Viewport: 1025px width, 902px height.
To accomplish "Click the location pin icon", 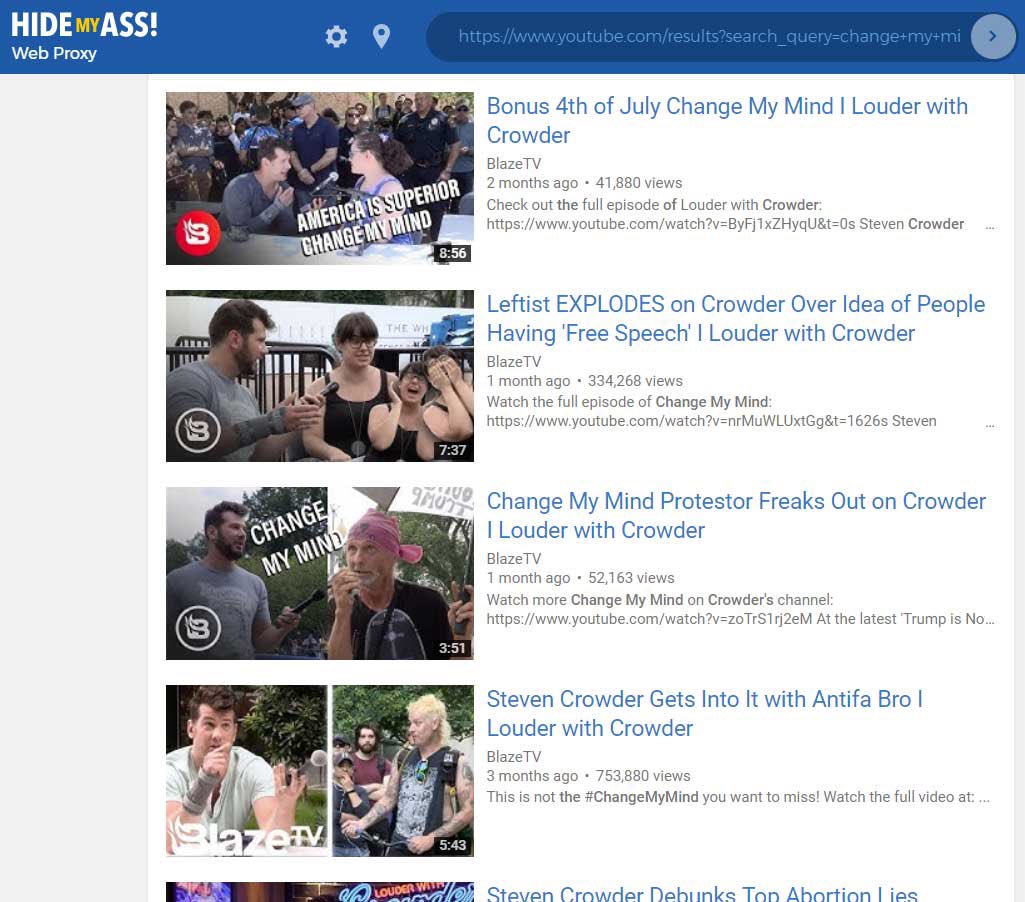I will click(381, 36).
